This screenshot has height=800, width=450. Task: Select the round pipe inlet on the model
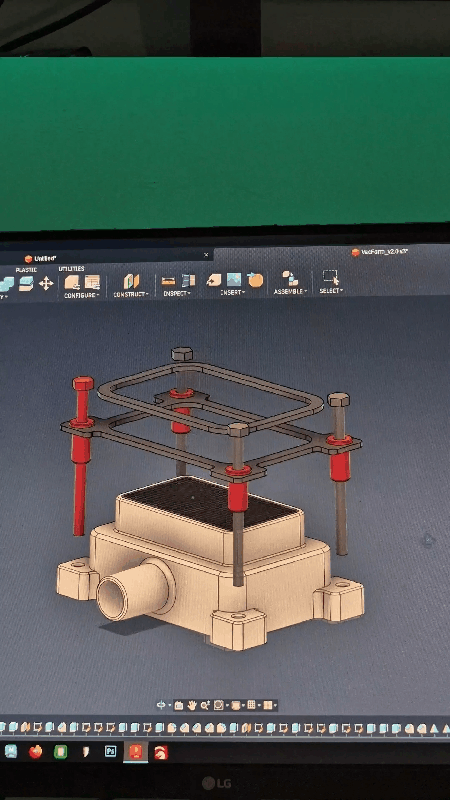(x=134, y=588)
